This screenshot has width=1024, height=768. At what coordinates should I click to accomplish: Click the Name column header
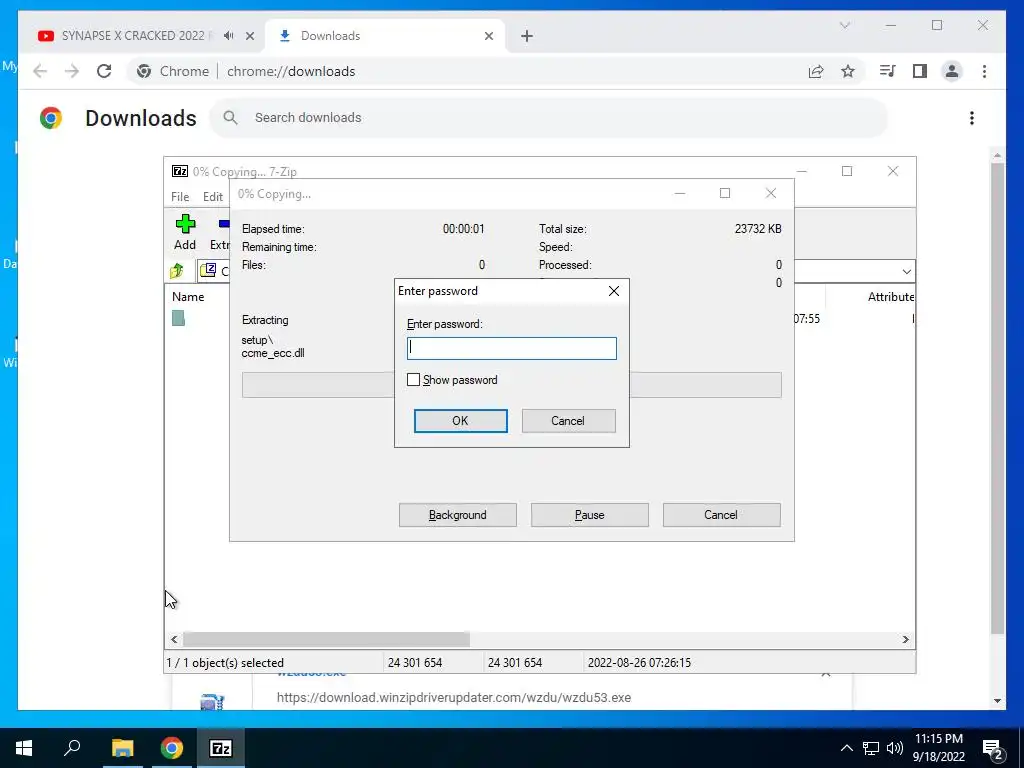[x=188, y=296]
